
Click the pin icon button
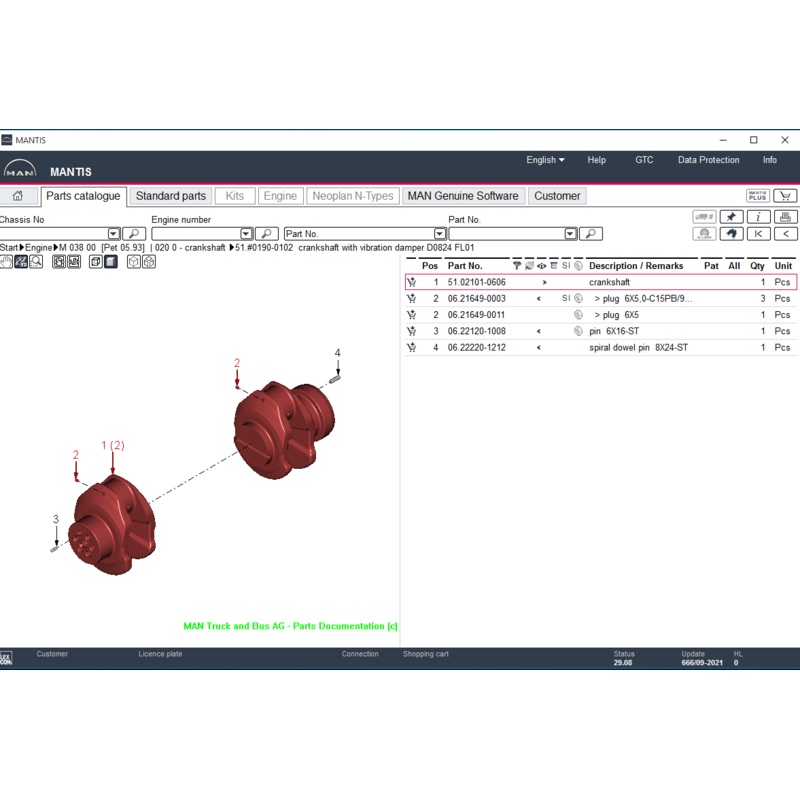(731, 217)
